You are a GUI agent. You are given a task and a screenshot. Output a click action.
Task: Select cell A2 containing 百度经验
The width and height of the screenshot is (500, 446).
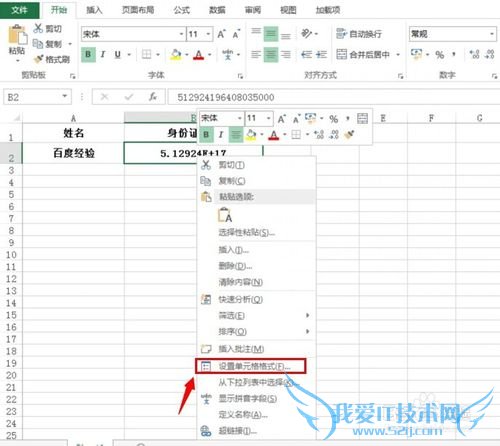[x=73, y=153]
